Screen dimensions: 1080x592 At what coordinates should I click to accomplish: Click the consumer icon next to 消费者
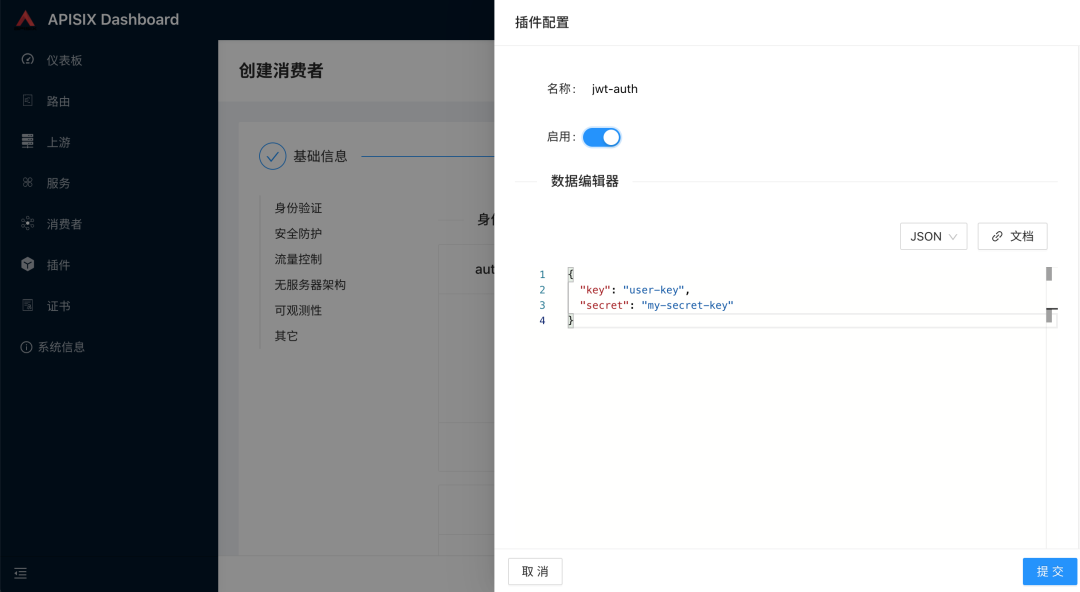tap(28, 223)
